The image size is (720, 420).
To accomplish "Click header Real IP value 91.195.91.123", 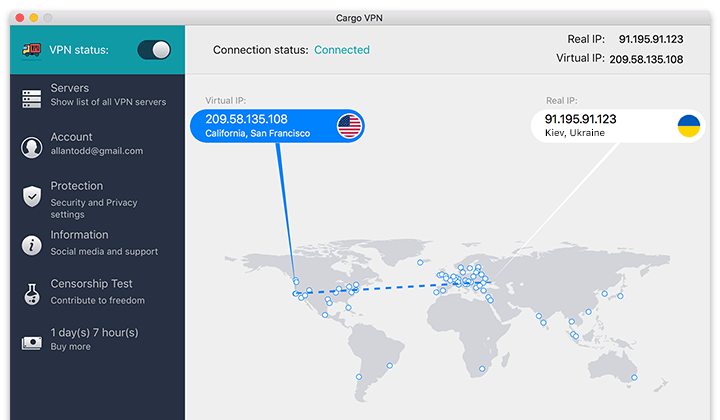I will pyautogui.click(x=651, y=39).
